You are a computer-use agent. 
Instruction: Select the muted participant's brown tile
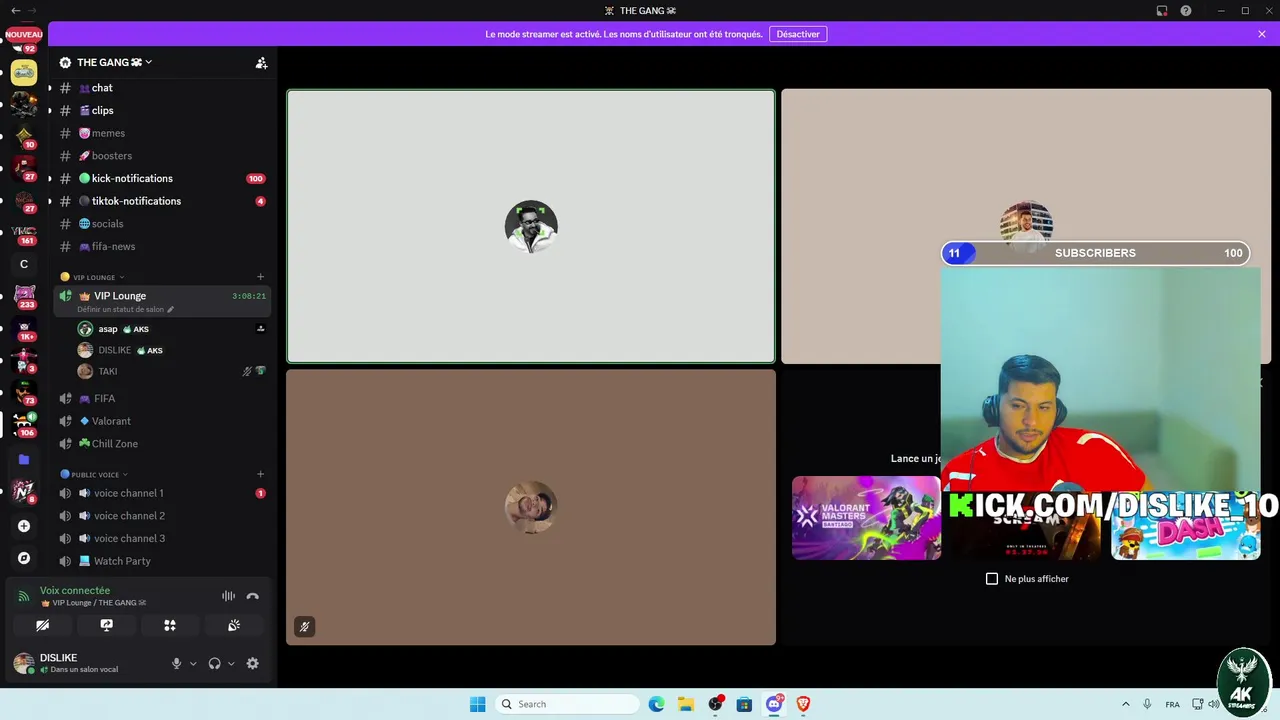pos(531,507)
